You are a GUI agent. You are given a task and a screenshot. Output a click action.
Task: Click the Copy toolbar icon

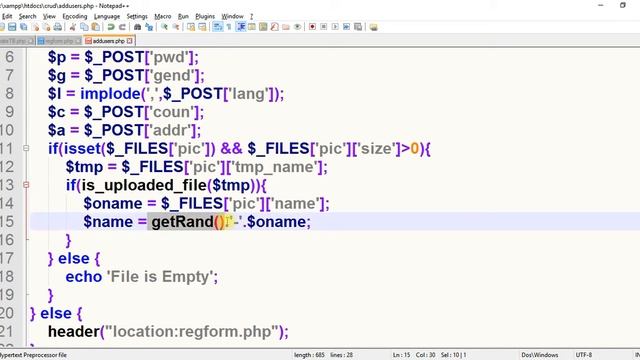tap(84, 27)
